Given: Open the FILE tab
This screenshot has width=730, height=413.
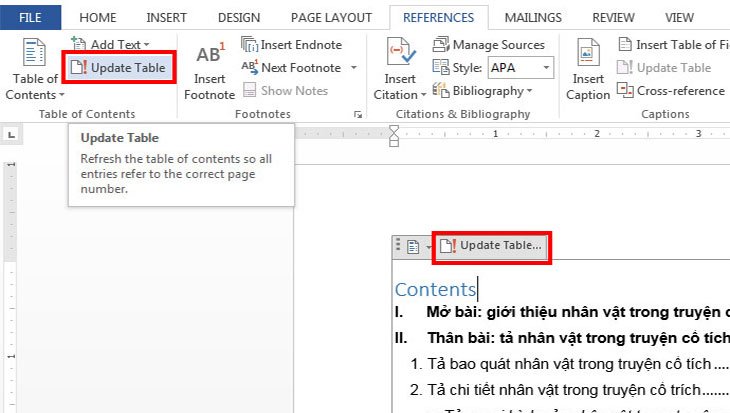Looking at the screenshot, I should tap(30, 18).
